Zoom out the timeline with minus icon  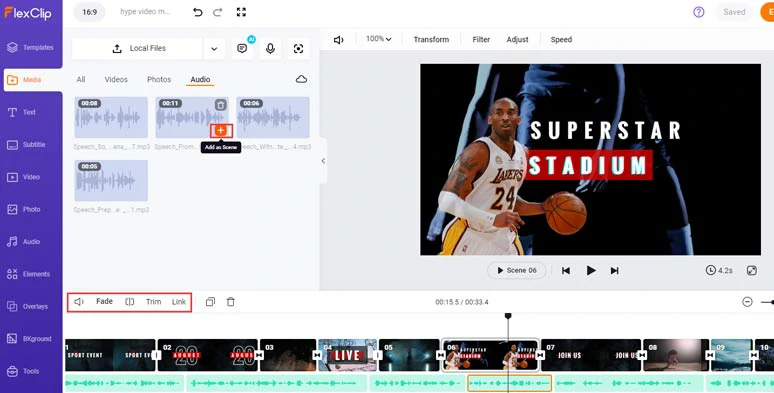[x=747, y=302]
